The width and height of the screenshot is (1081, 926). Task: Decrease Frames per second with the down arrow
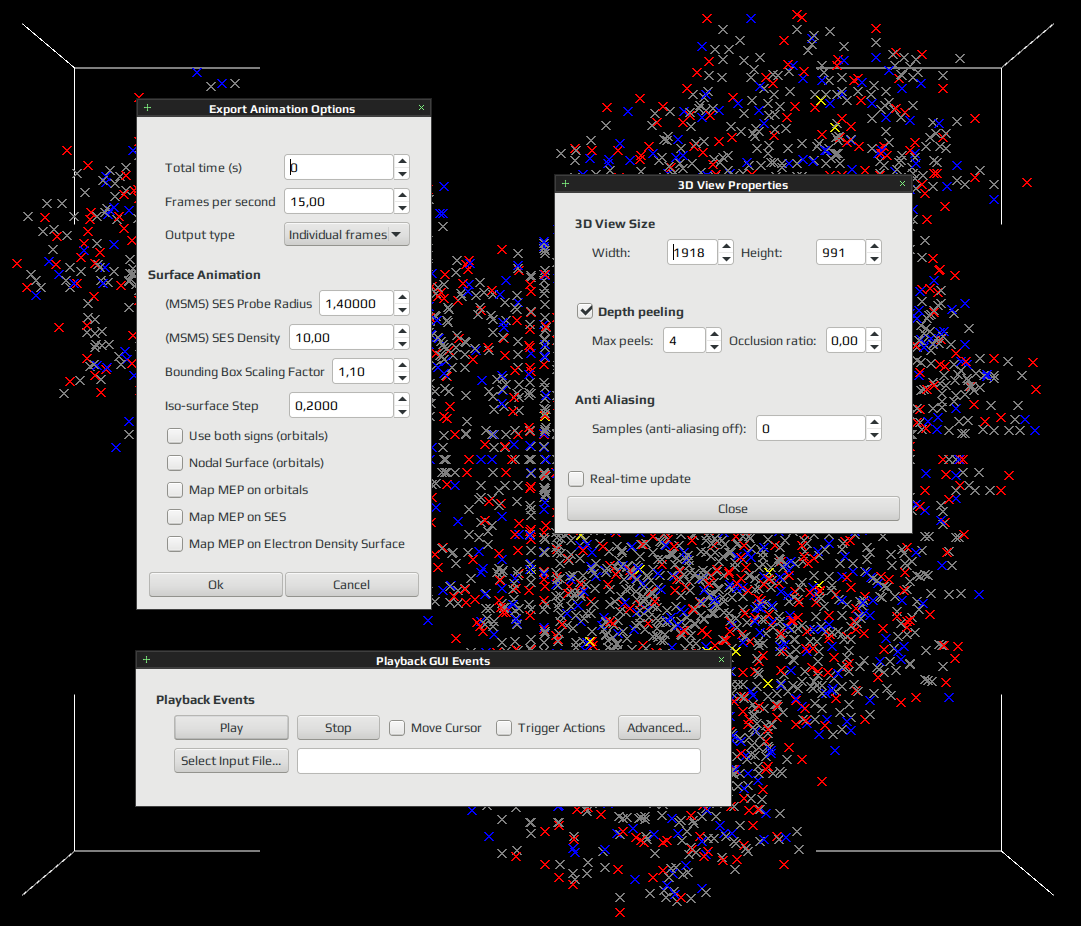(x=403, y=208)
